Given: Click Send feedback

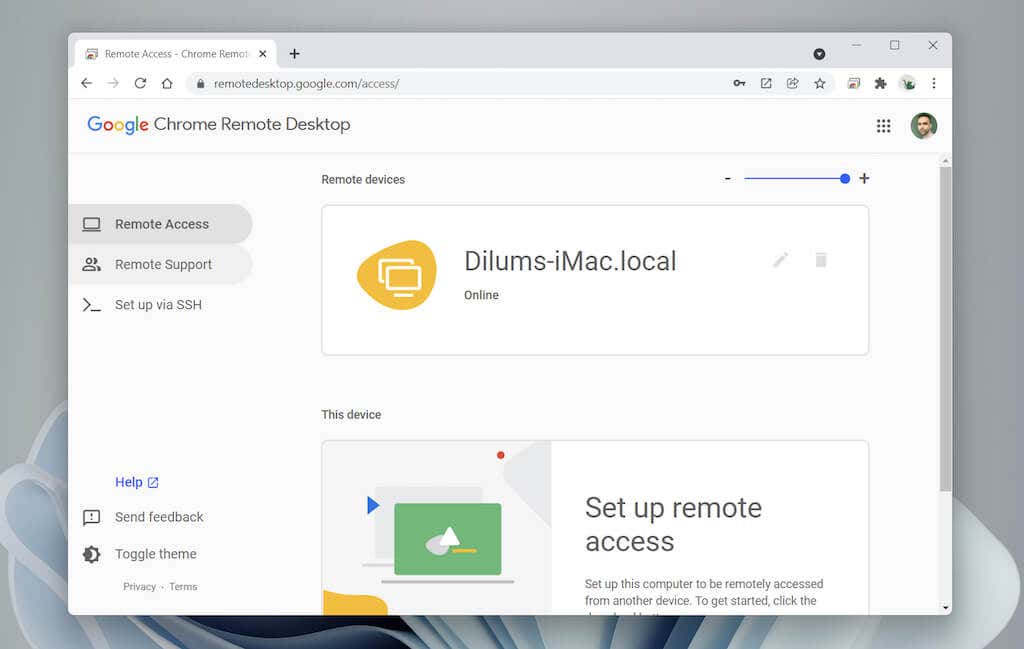Looking at the screenshot, I should coord(143,517).
